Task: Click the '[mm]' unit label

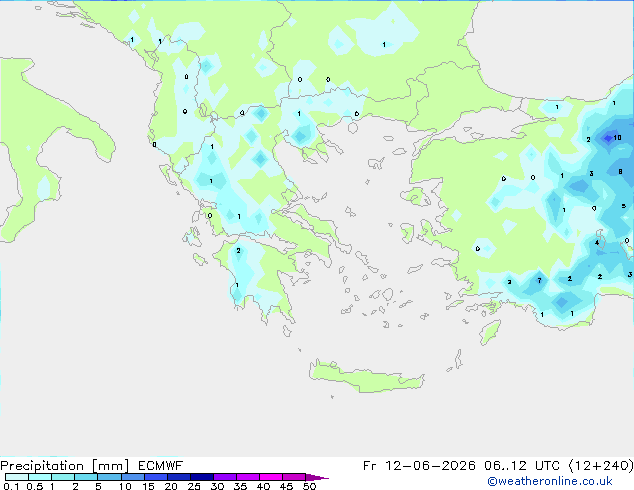Action: coord(110,466)
